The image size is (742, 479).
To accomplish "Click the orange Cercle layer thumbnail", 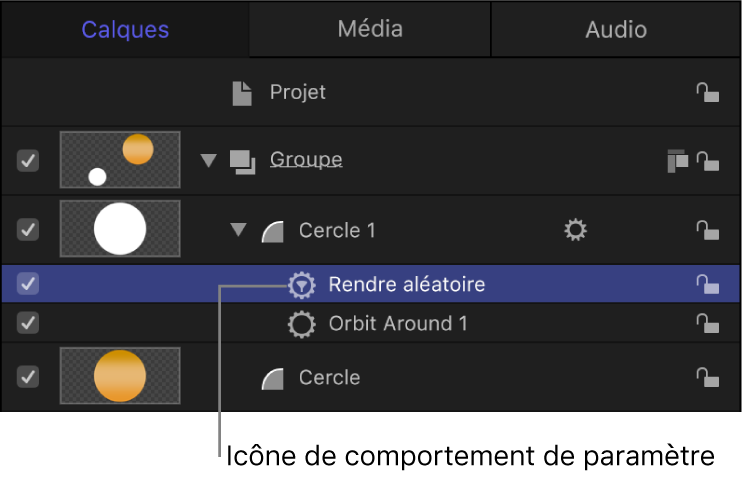I will click(120, 376).
